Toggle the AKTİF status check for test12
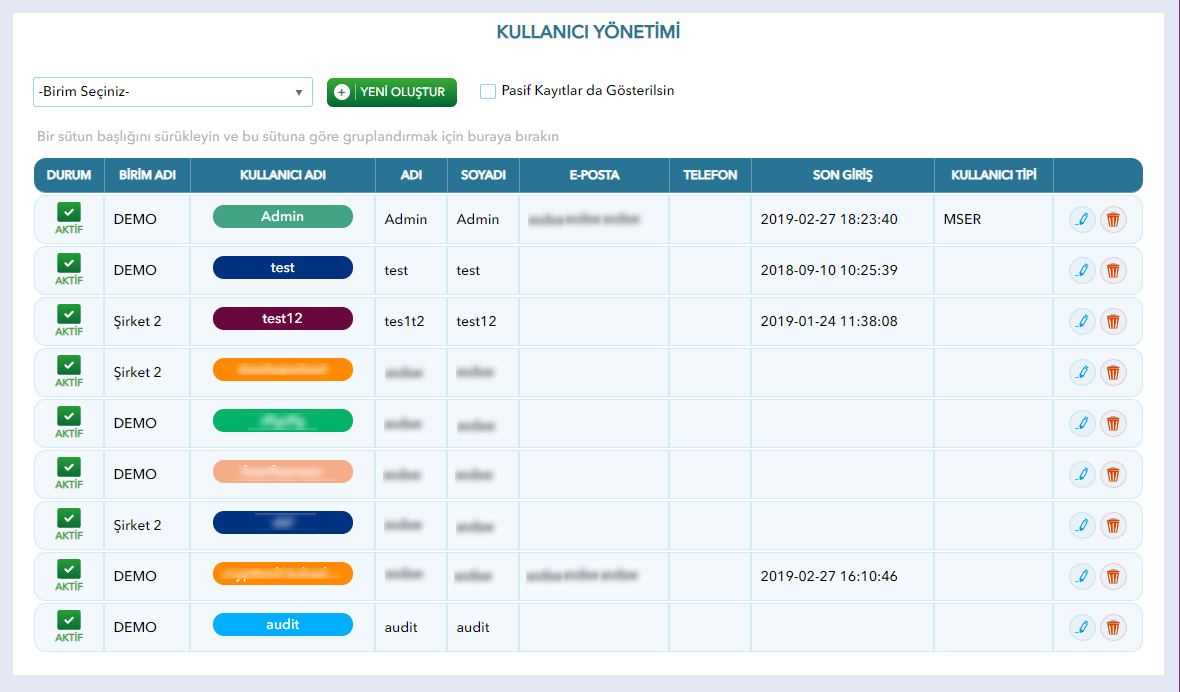 coord(68,314)
